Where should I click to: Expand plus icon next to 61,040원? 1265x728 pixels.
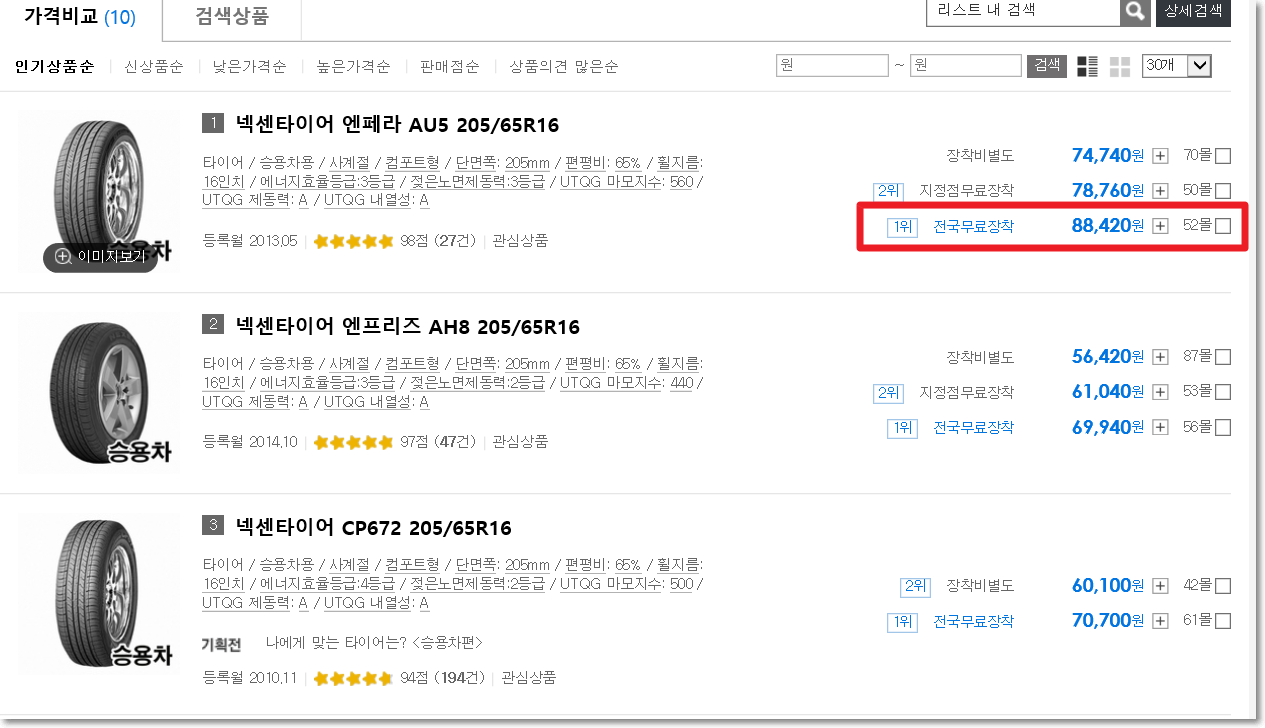[1160, 392]
